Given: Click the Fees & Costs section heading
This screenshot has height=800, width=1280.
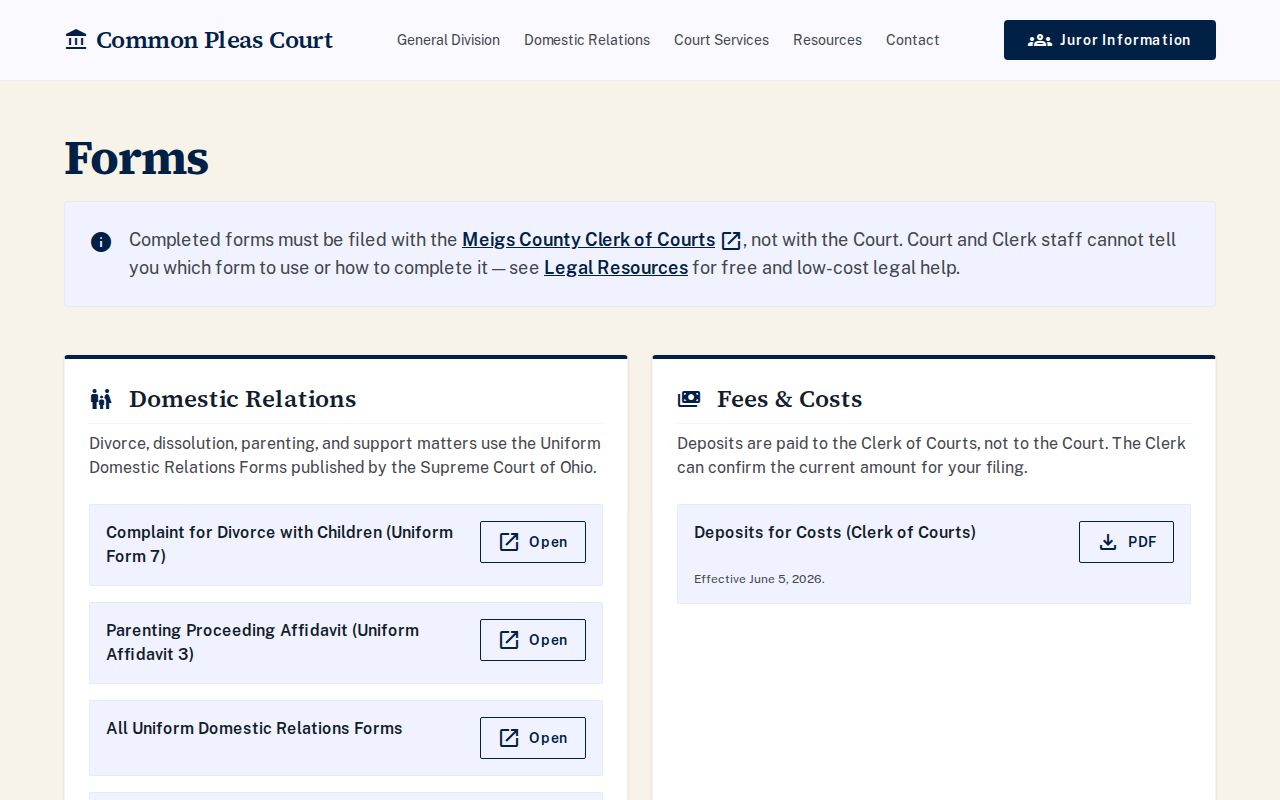Looking at the screenshot, I should pos(790,399).
